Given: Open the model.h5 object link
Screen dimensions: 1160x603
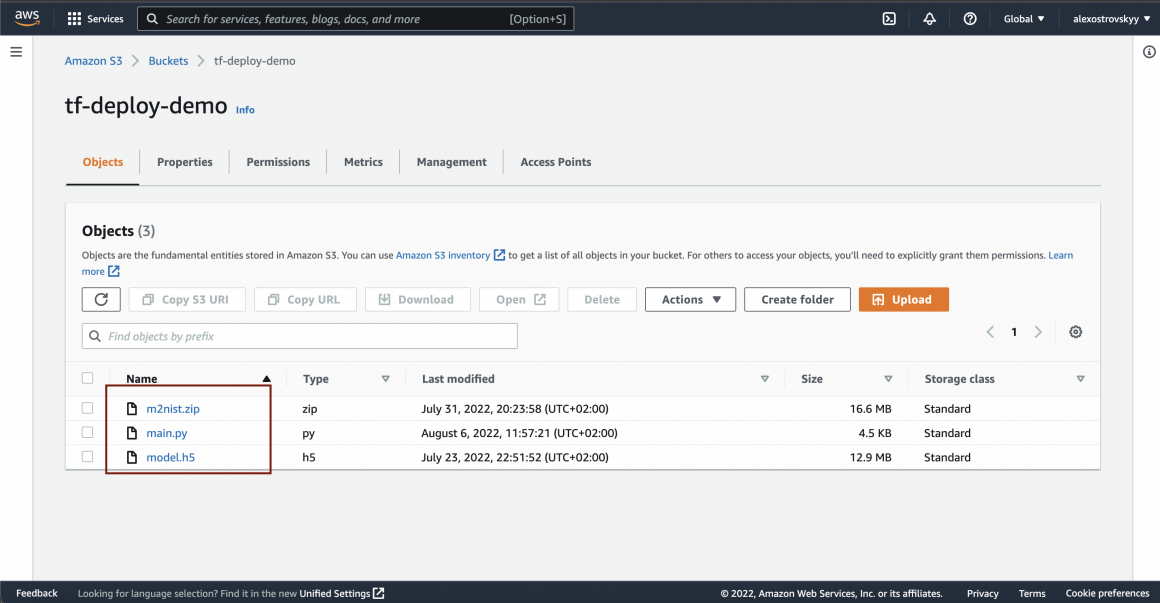Looking at the screenshot, I should (x=170, y=457).
